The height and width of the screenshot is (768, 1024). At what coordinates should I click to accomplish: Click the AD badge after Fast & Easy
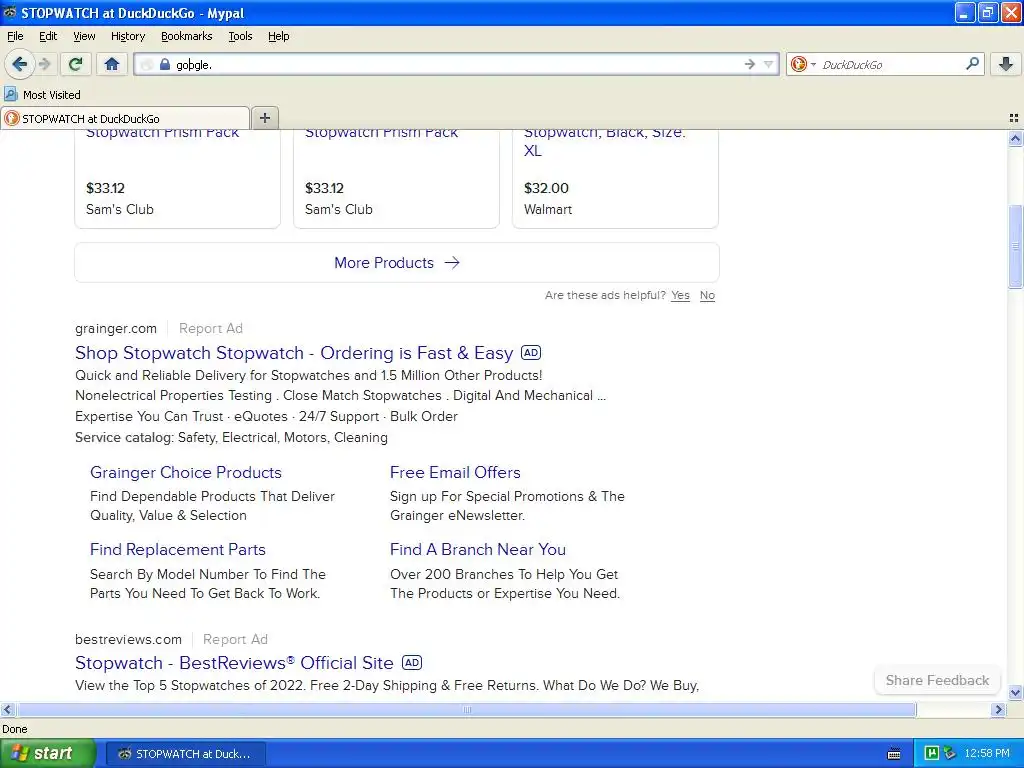point(530,353)
